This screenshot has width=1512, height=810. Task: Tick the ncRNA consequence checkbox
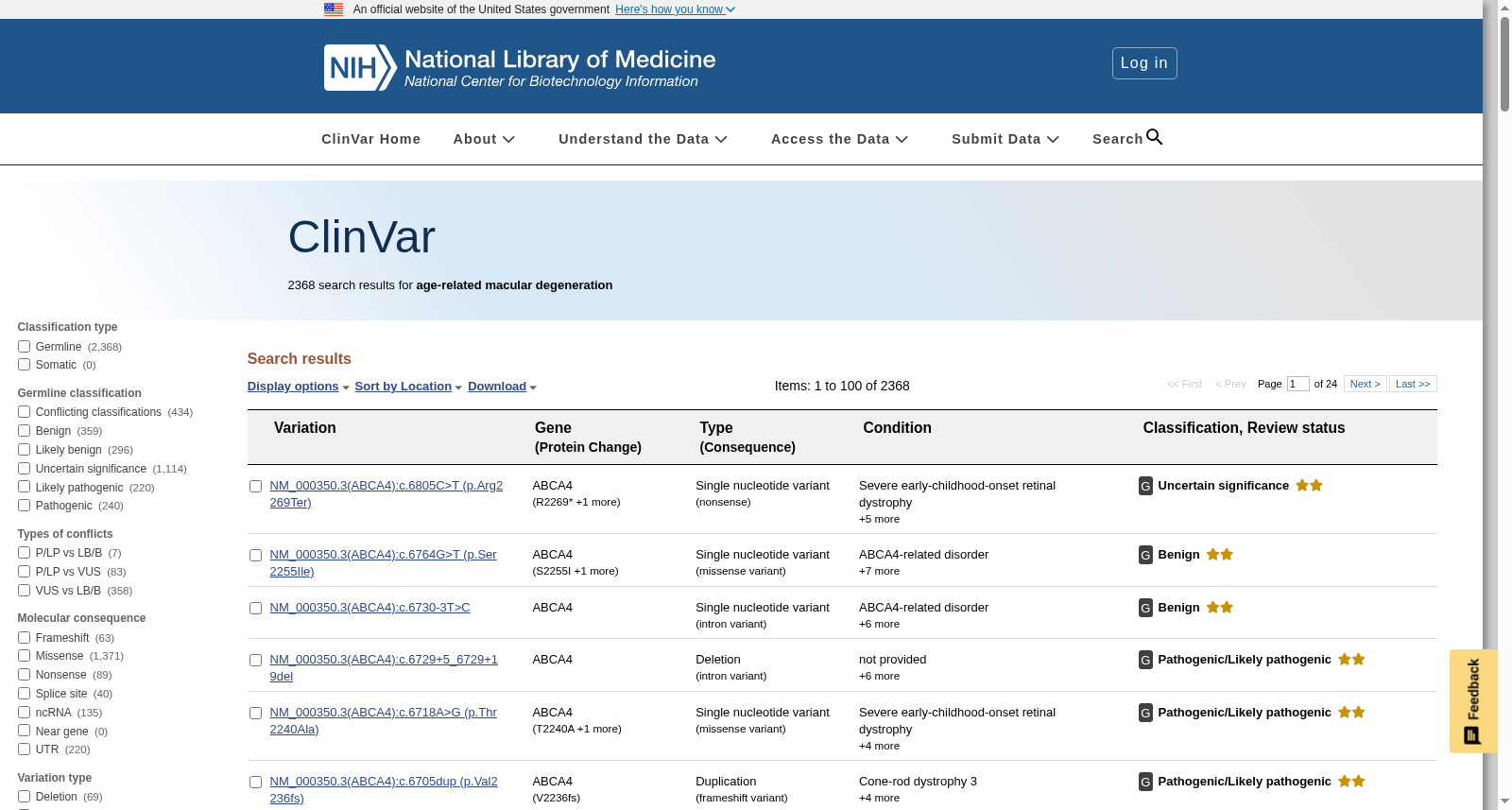(x=24, y=713)
